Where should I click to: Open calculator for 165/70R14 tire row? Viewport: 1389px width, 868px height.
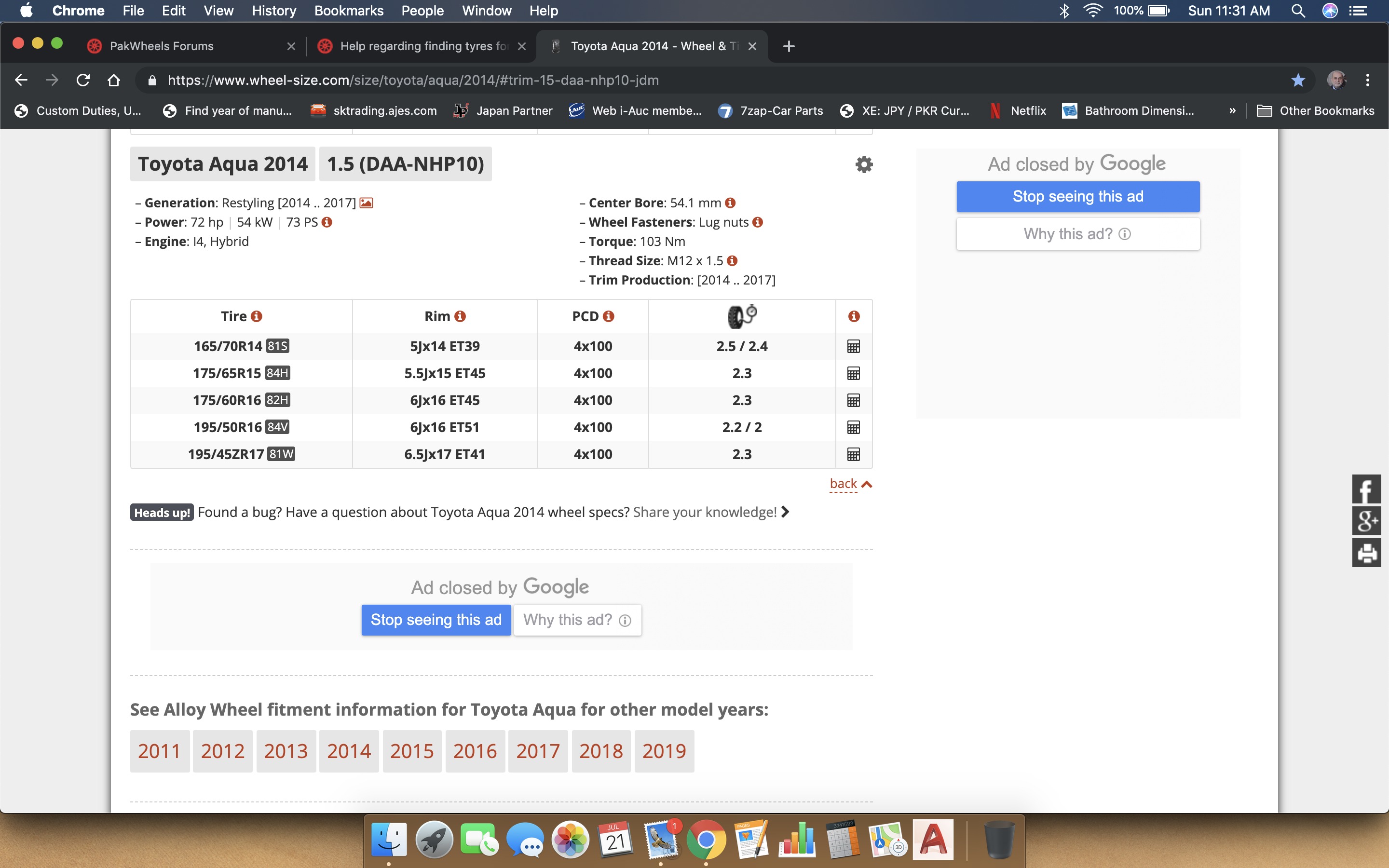click(854, 346)
